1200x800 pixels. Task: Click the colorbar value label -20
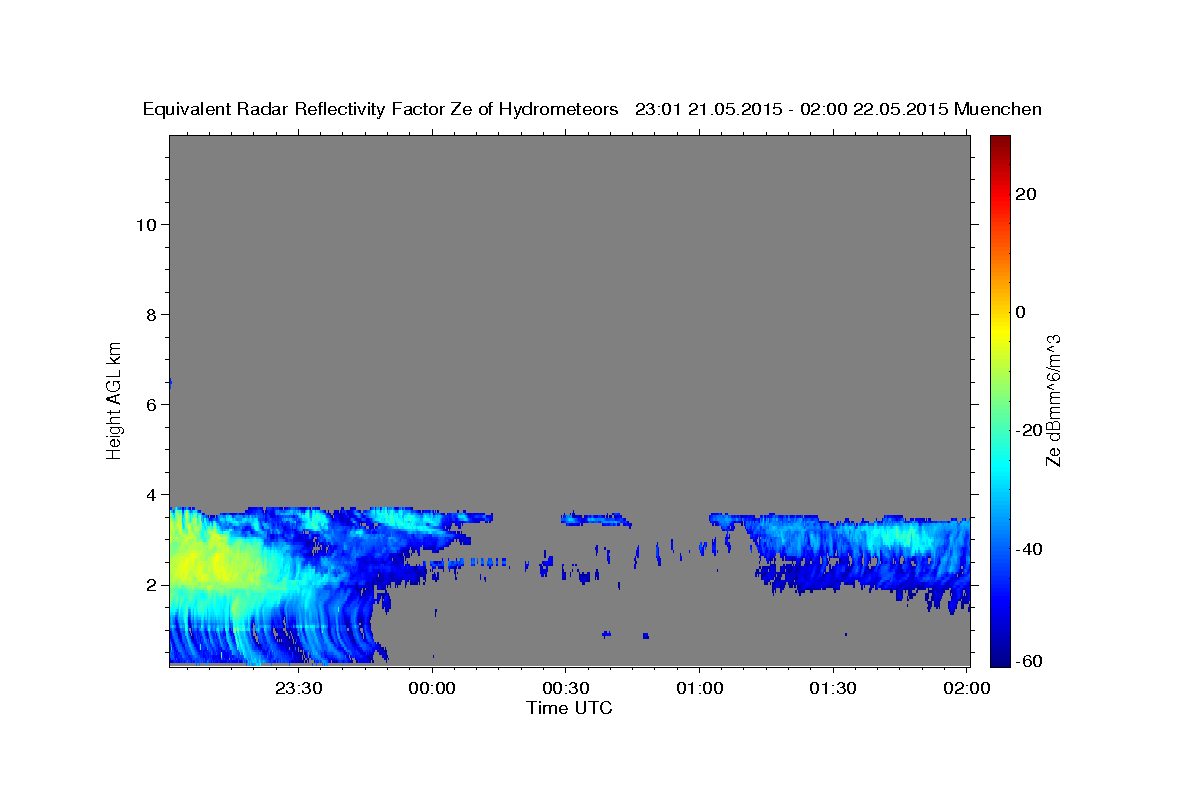pos(1028,430)
